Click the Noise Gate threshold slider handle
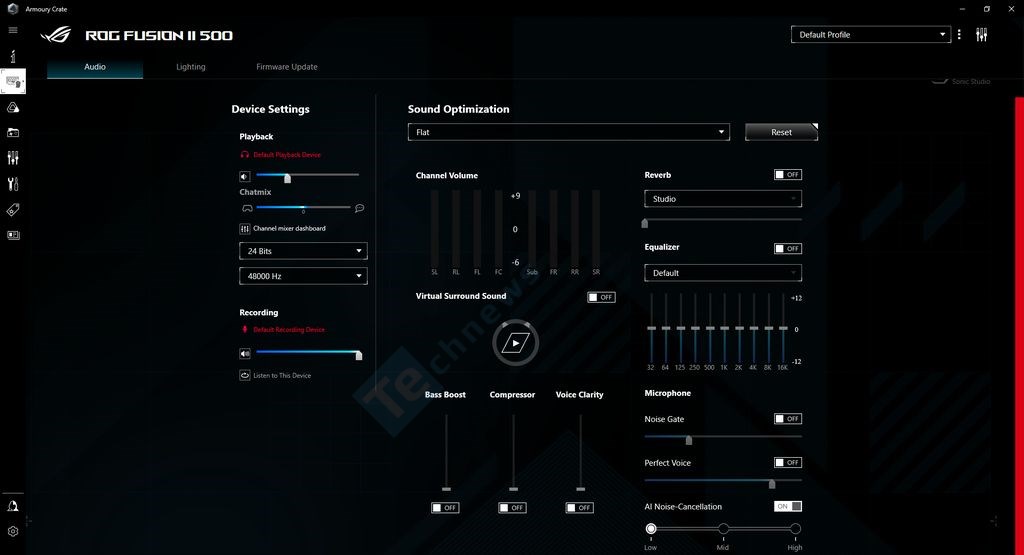The image size is (1024, 555). pos(688,440)
